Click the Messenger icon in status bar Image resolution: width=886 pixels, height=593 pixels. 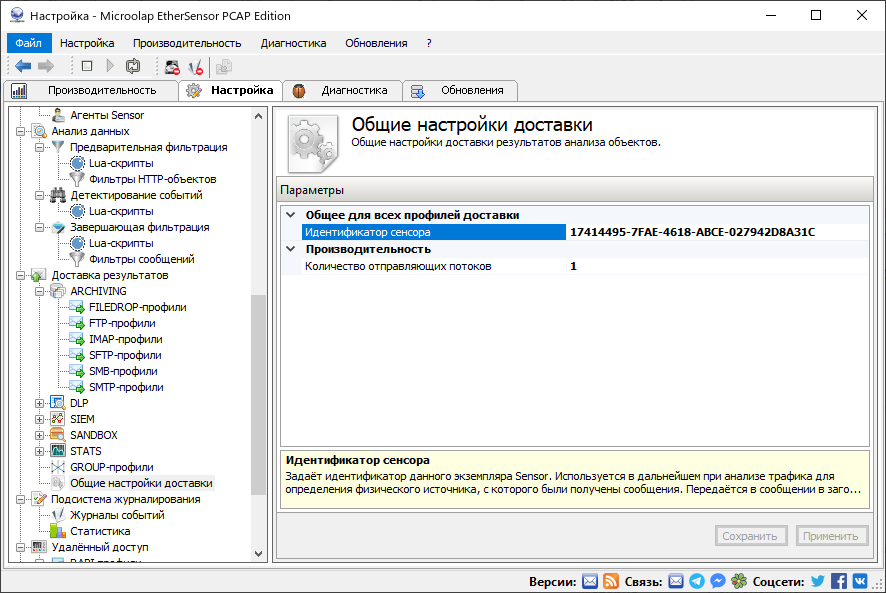click(x=718, y=580)
